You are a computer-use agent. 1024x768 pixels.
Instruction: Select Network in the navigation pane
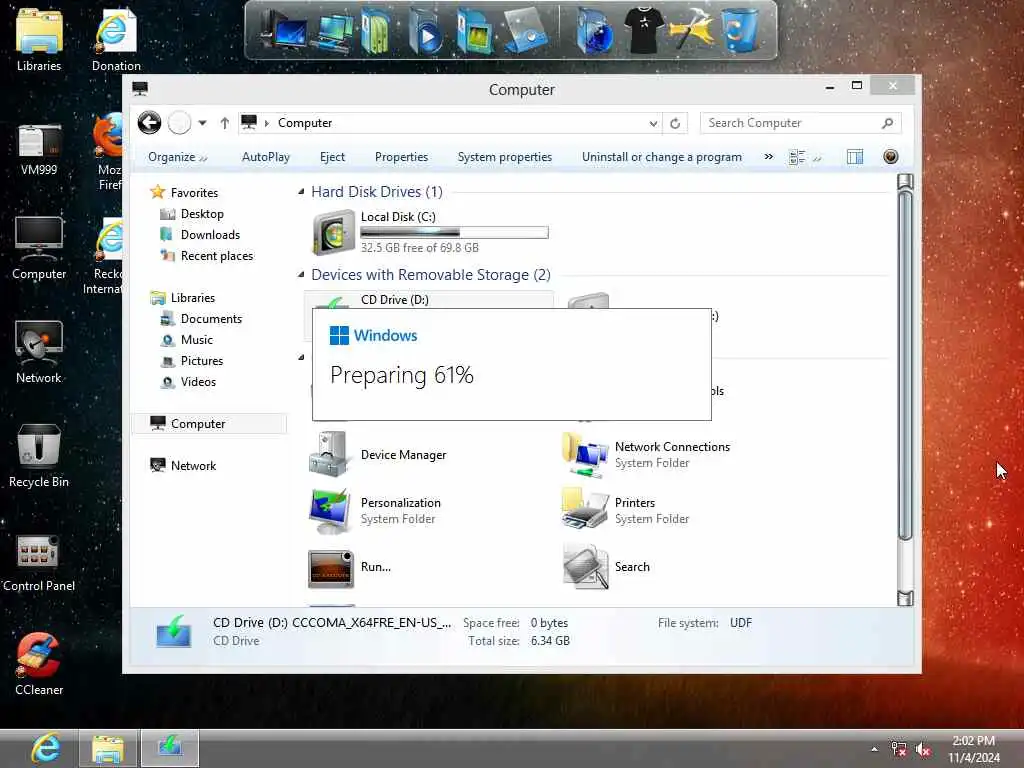click(193, 466)
